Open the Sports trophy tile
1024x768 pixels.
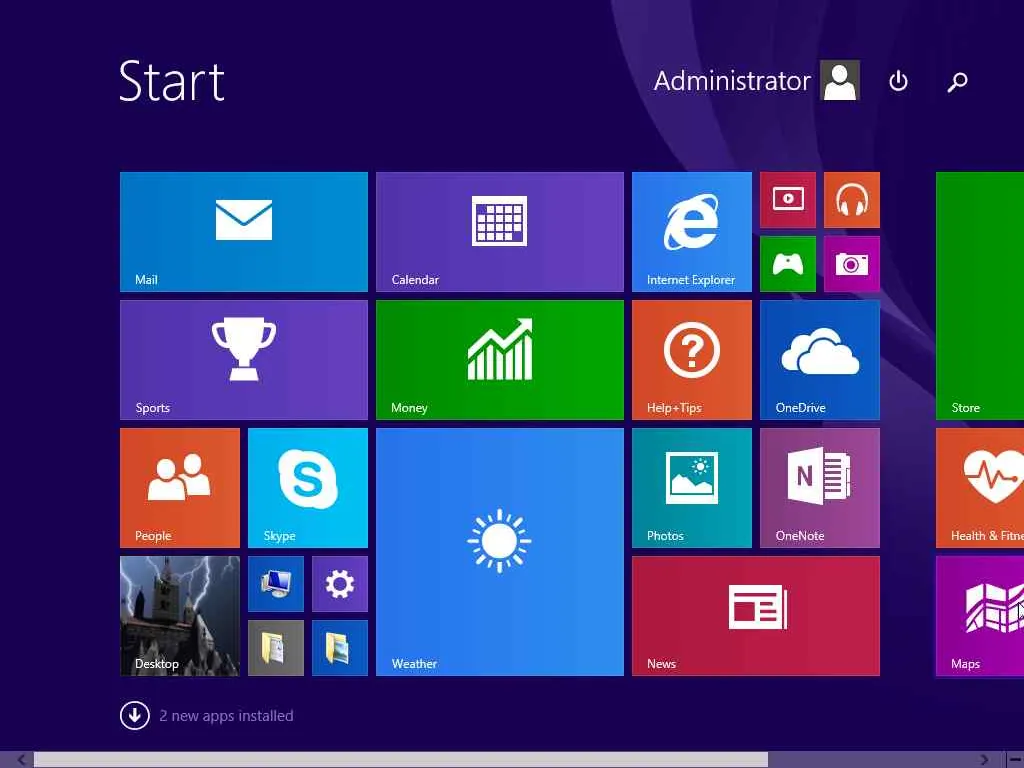tap(244, 360)
